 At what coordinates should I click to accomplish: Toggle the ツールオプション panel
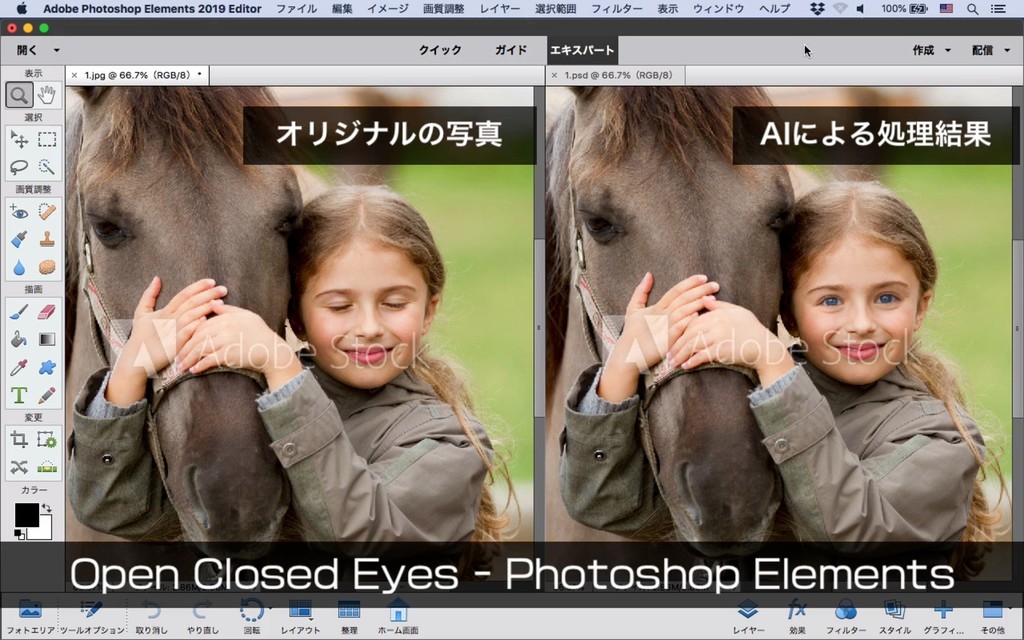point(91,617)
